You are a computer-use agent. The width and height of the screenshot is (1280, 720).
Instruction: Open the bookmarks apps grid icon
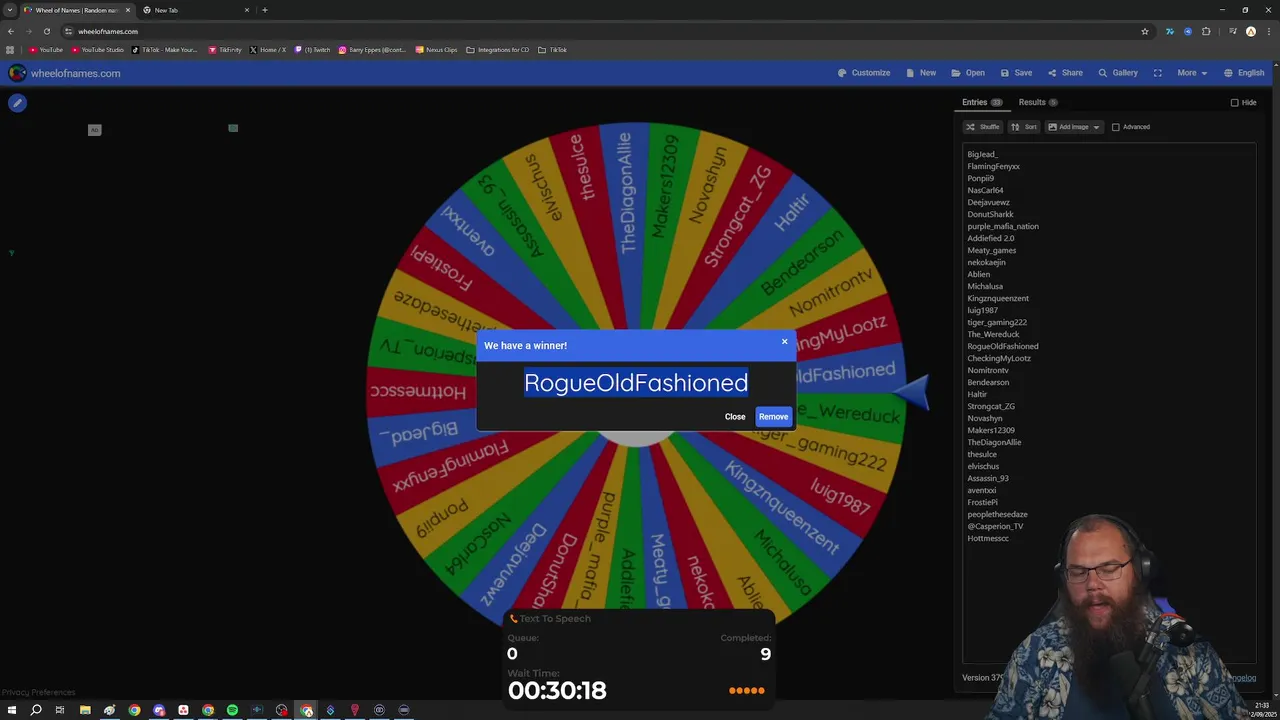point(10,50)
